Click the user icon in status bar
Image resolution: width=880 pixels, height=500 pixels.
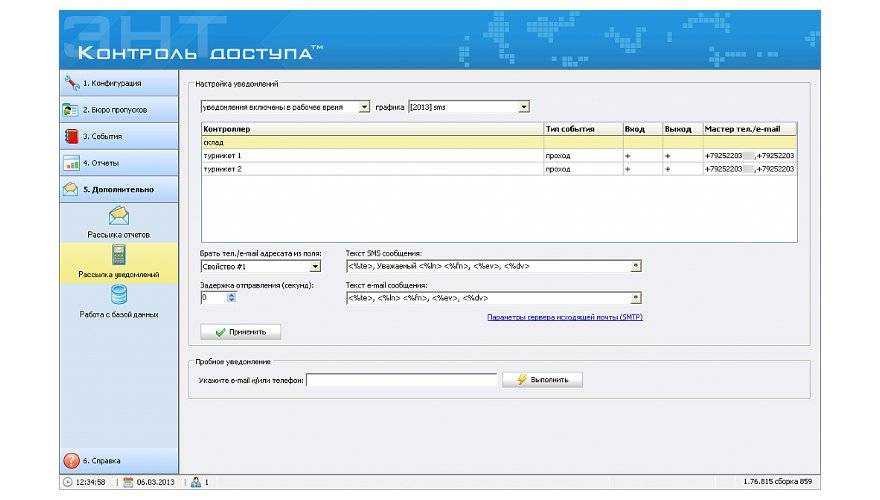coord(196,482)
